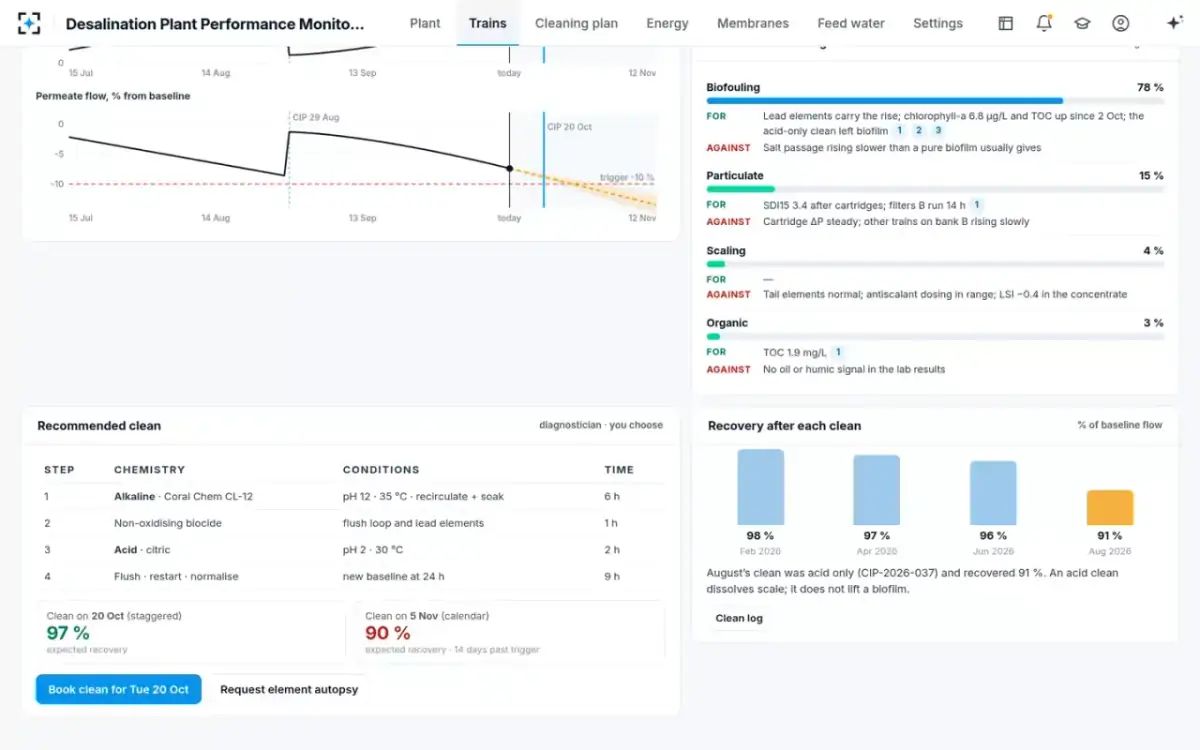This screenshot has height=750, width=1200.
Task: Open the Feed water tab
Action: tap(851, 23)
